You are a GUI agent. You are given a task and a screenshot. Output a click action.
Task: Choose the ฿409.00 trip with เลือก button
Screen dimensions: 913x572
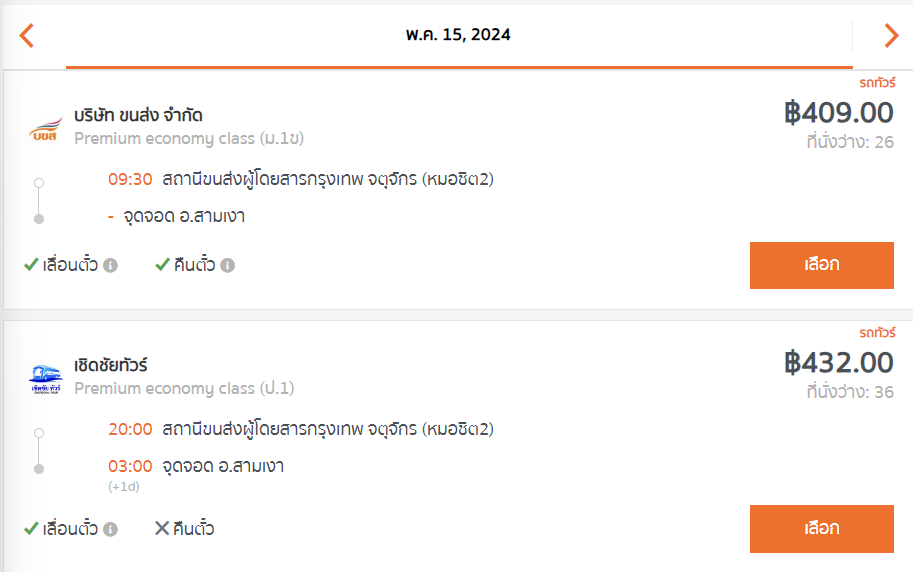(822, 265)
